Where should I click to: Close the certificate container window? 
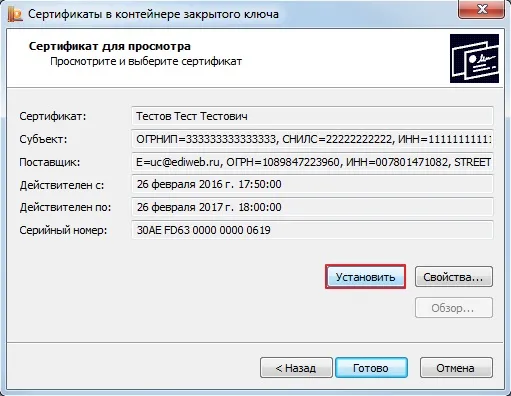[482, 9]
